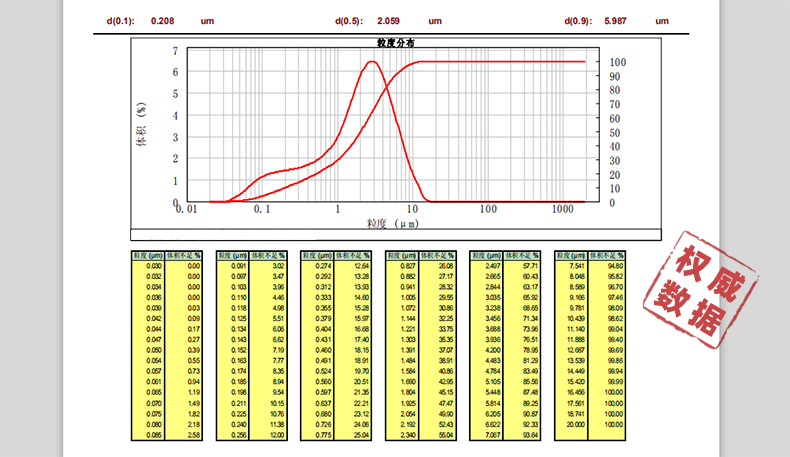790x457 pixels.
Task: Select the 0.091 particle size cell
Action: click(236, 267)
